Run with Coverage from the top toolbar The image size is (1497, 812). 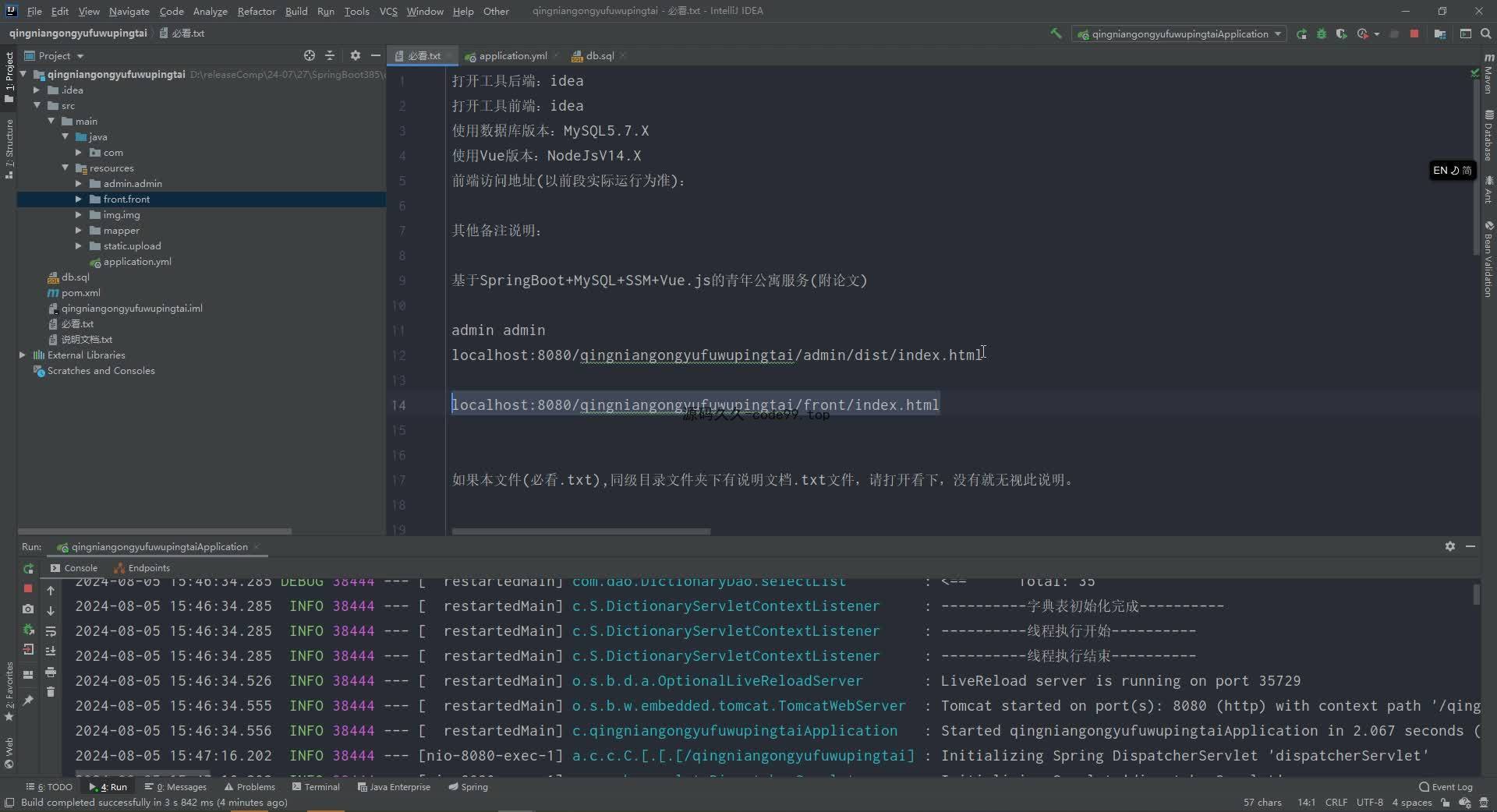pos(1341,34)
